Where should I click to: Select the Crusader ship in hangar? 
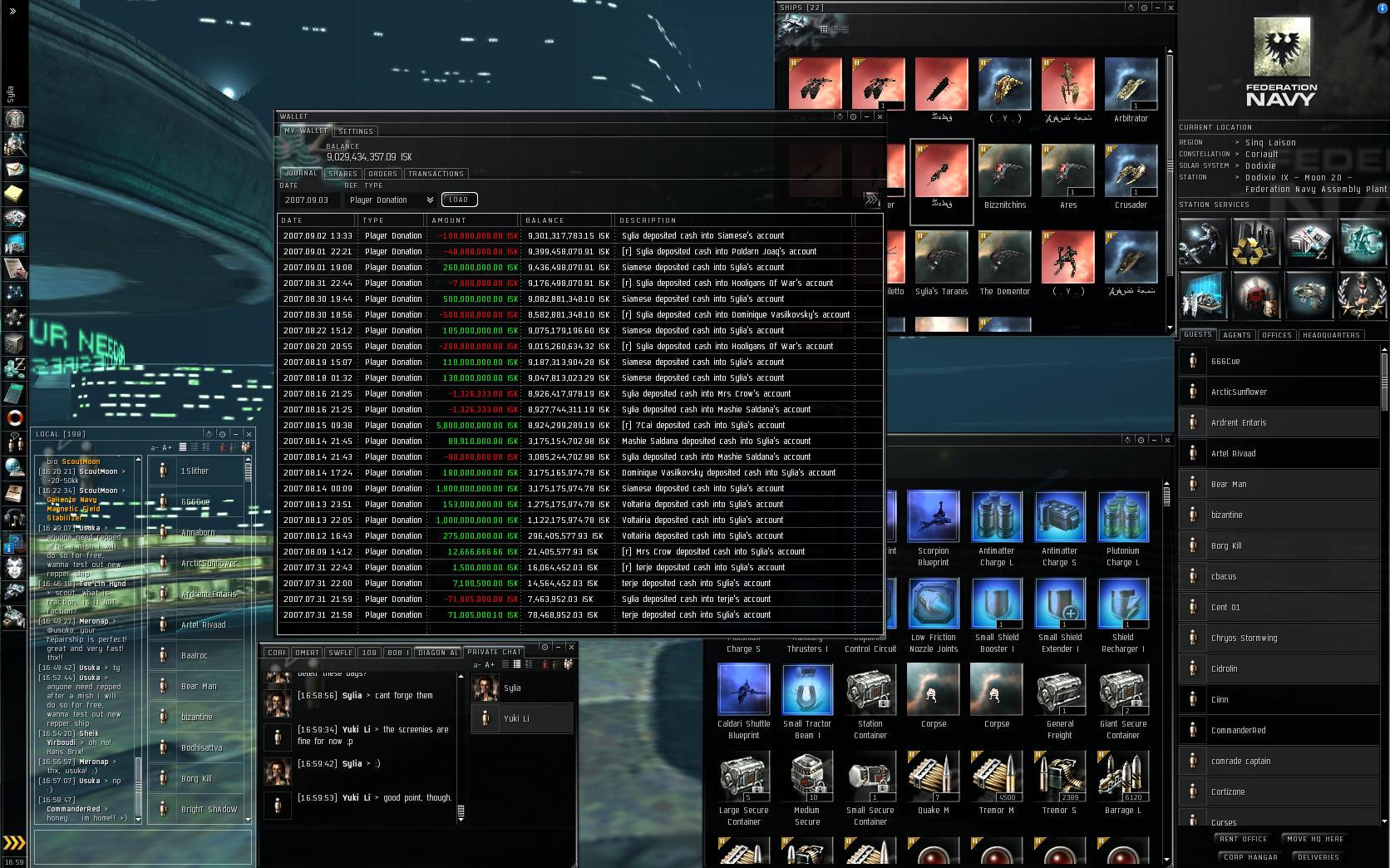point(1131,177)
